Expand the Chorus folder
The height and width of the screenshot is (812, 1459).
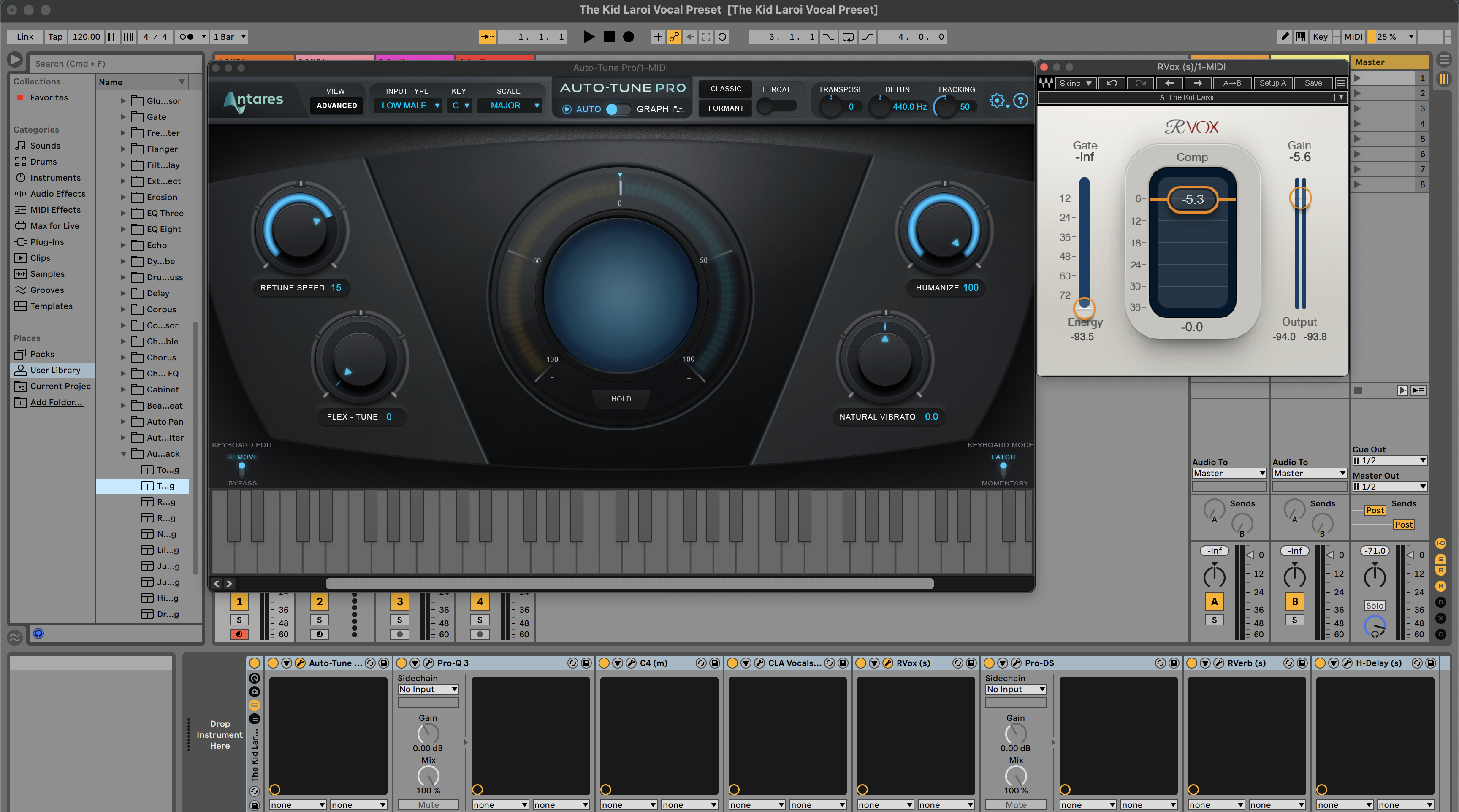(x=123, y=358)
